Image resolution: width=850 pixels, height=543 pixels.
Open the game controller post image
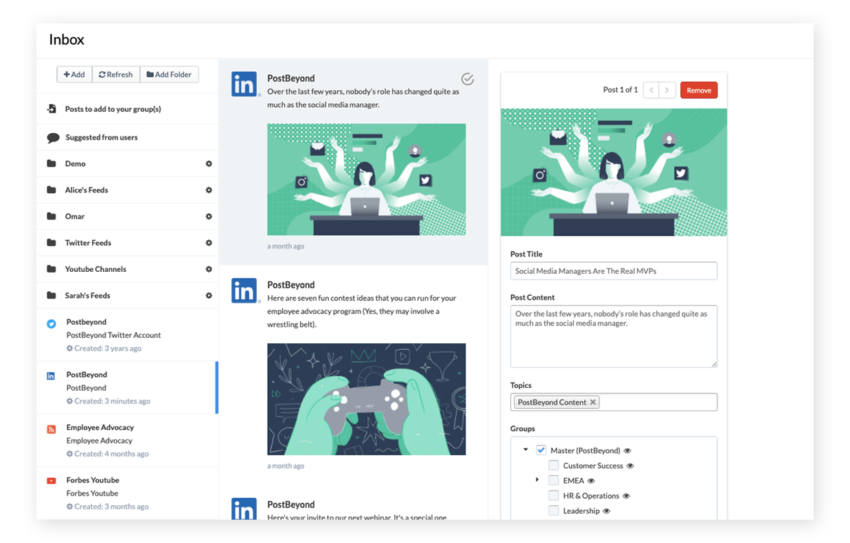(366, 399)
